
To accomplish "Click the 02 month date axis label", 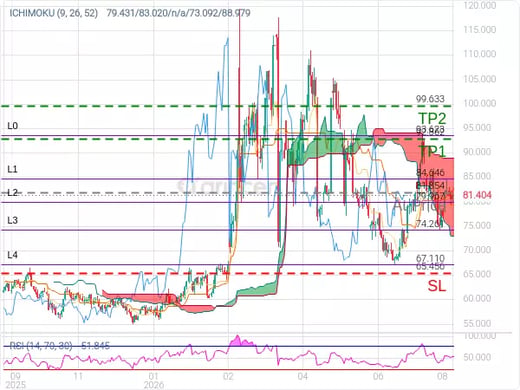I will point(228,376).
